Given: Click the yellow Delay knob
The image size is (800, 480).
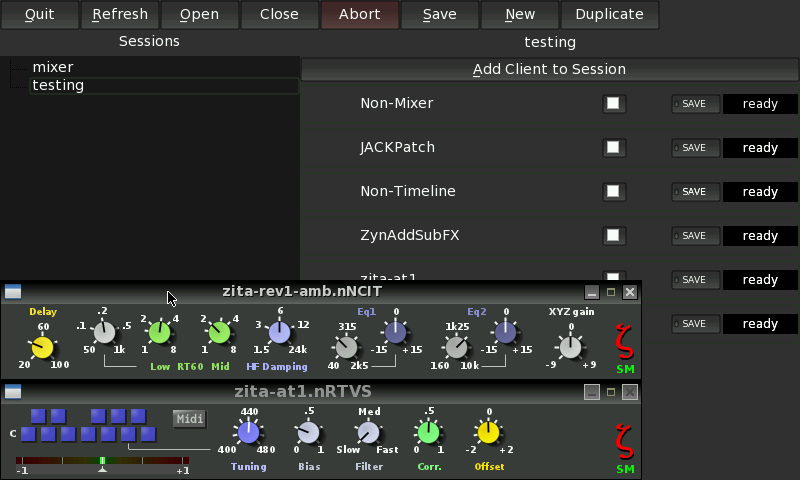Looking at the screenshot, I should click(x=42, y=347).
